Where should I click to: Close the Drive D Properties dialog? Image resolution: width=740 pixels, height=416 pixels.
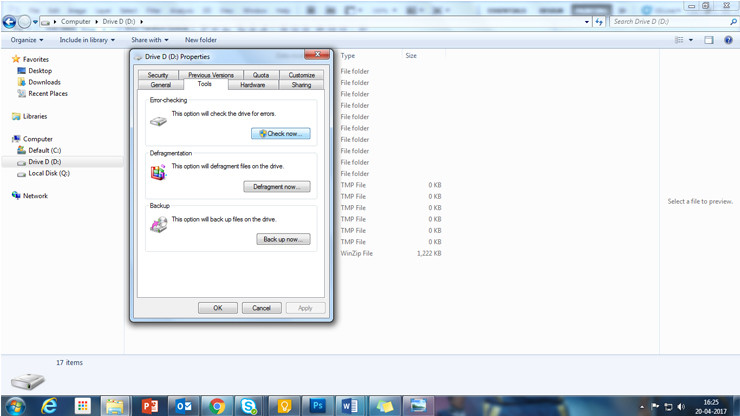pyautogui.click(x=317, y=55)
